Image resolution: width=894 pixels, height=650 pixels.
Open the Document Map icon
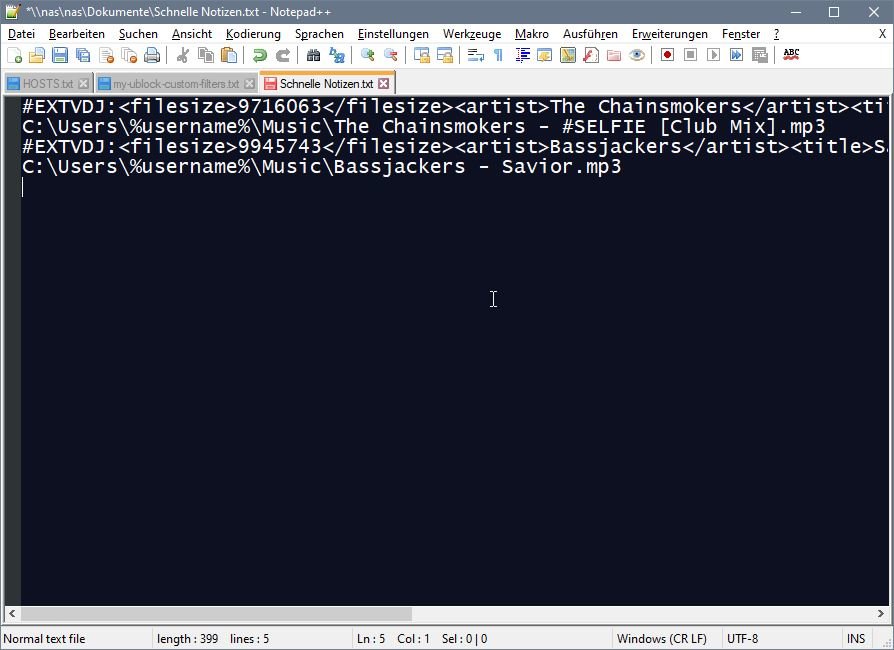click(568, 55)
